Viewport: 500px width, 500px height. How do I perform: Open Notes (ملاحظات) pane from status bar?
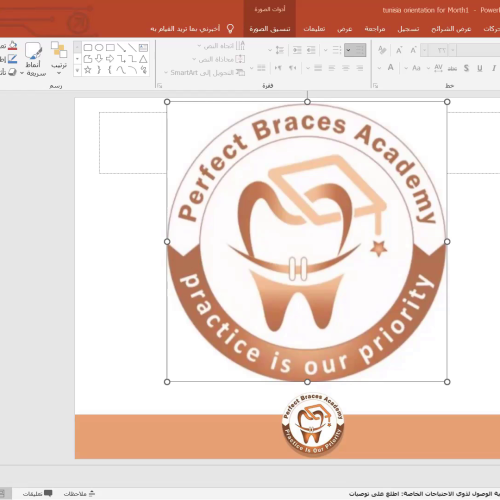[x=79, y=494]
